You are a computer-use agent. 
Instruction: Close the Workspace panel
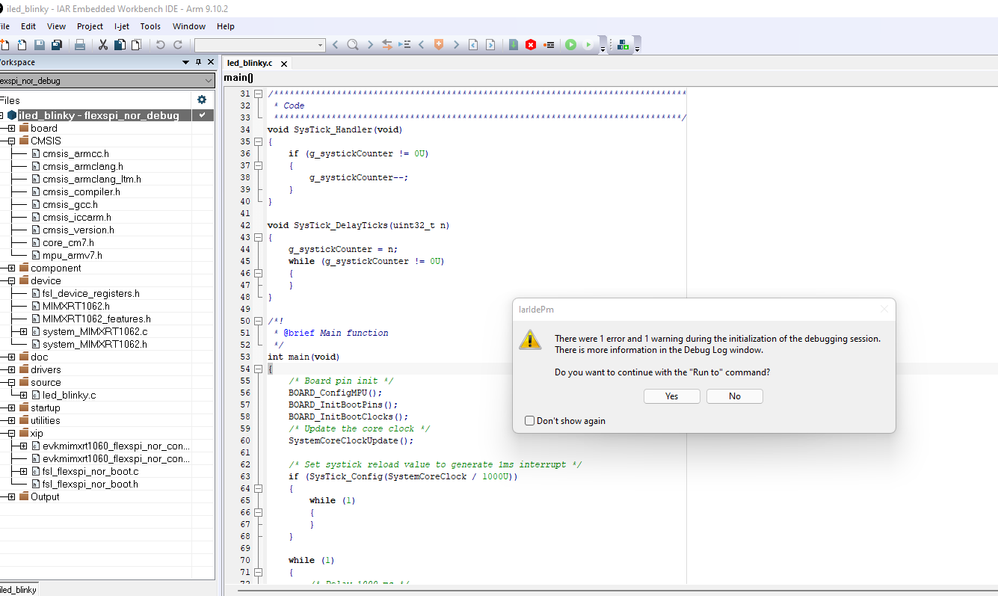pyautogui.click(x=211, y=62)
